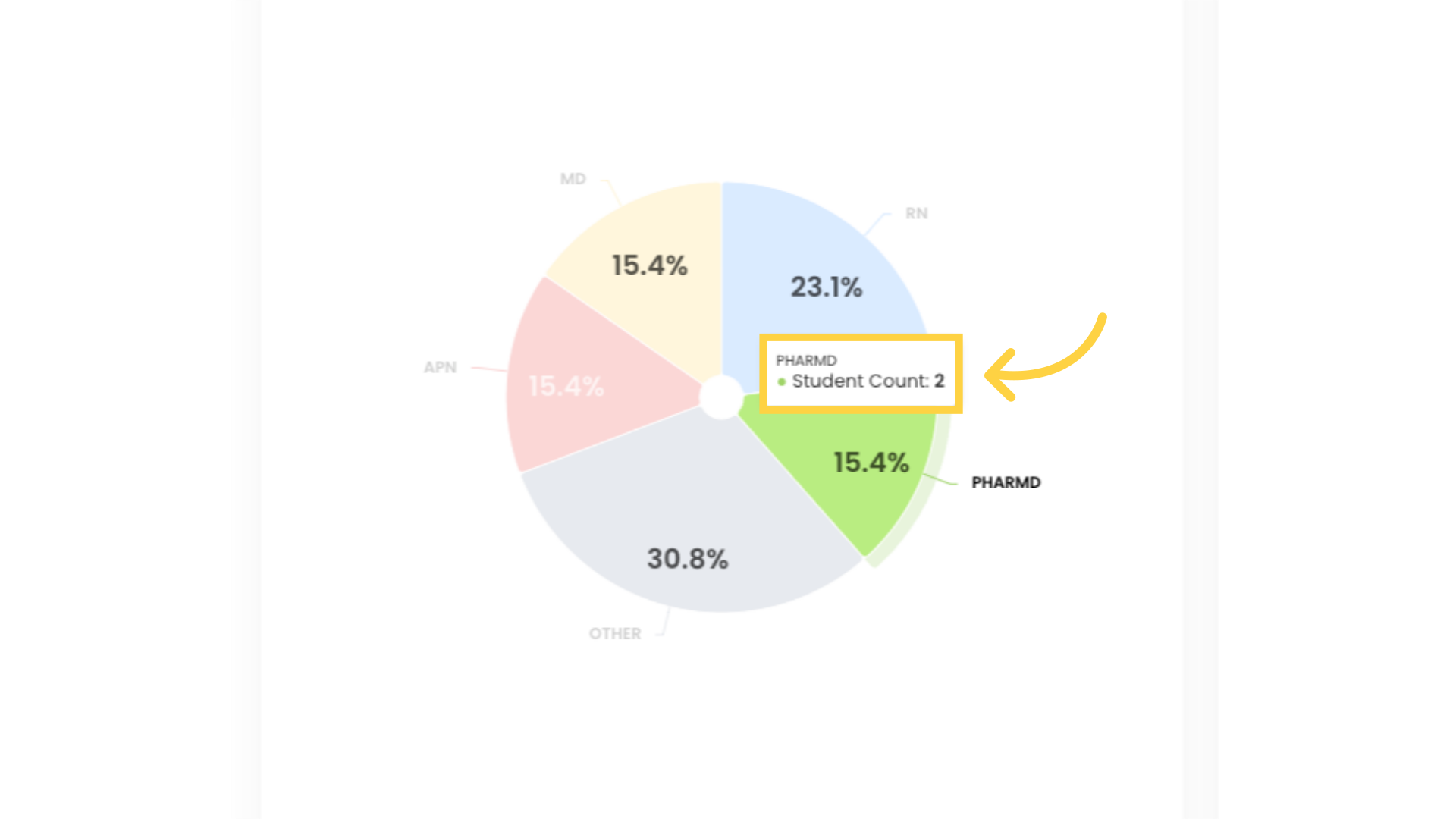Viewport: 1456px width, 819px height.
Task: Click the APN pie slice segment
Action: (x=565, y=385)
